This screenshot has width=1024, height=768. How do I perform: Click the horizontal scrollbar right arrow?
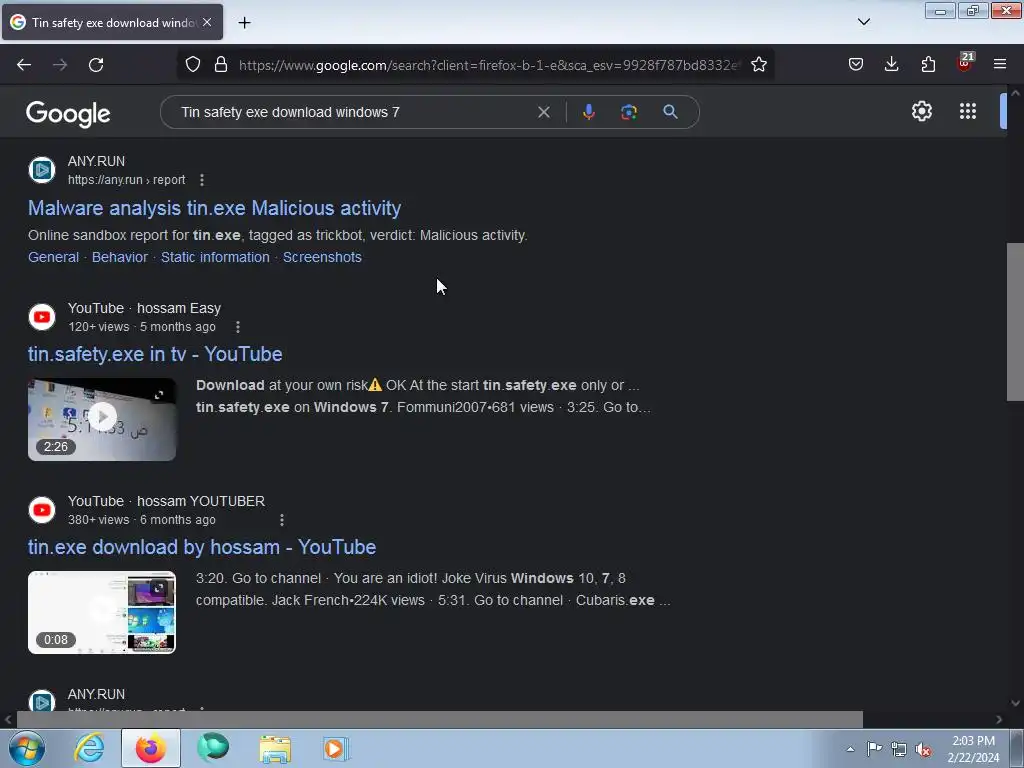pos(999,719)
